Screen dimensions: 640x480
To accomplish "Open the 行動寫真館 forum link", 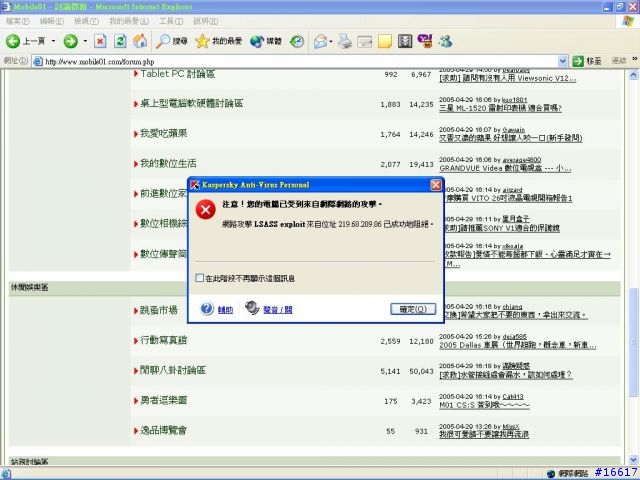I will [x=164, y=340].
